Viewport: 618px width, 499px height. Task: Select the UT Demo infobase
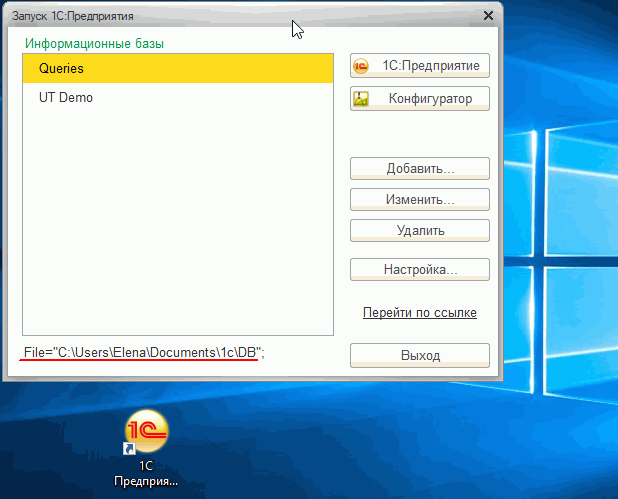[x=178, y=97]
